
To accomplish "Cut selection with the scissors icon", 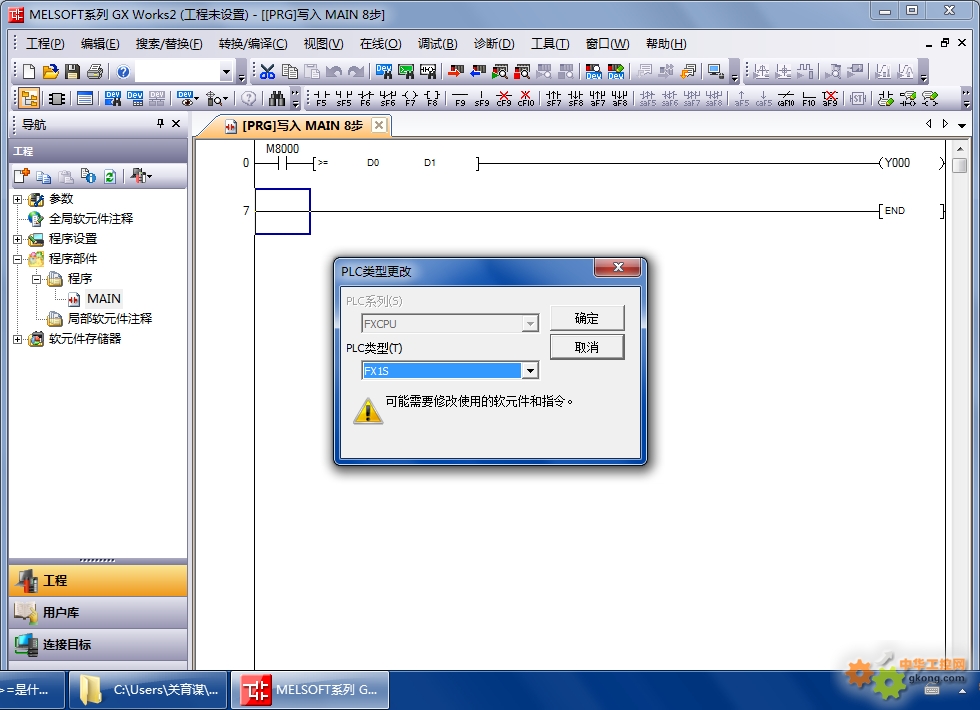I will (268, 72).
